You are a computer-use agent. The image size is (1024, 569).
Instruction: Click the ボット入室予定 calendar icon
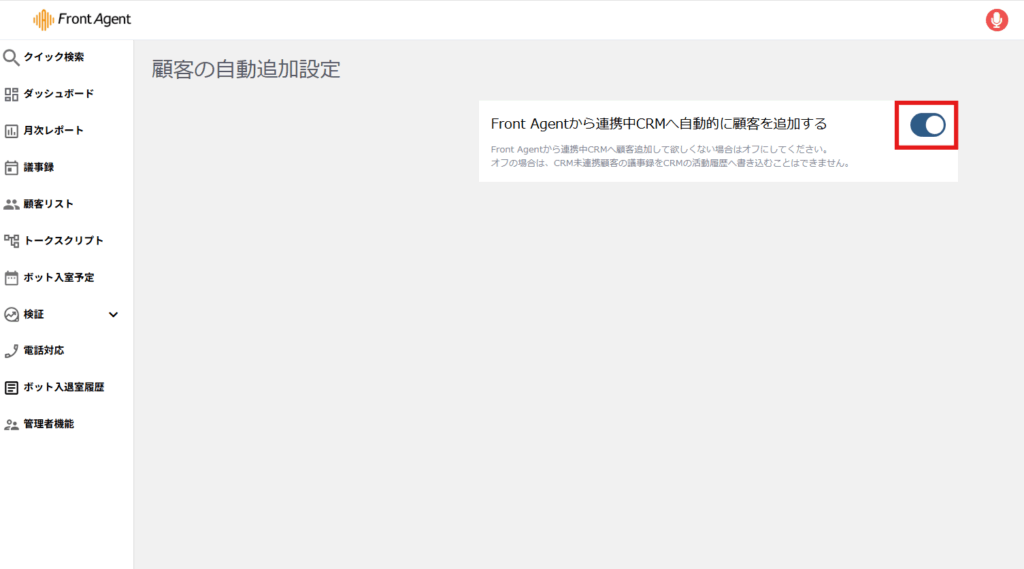(x=12, y=278)
